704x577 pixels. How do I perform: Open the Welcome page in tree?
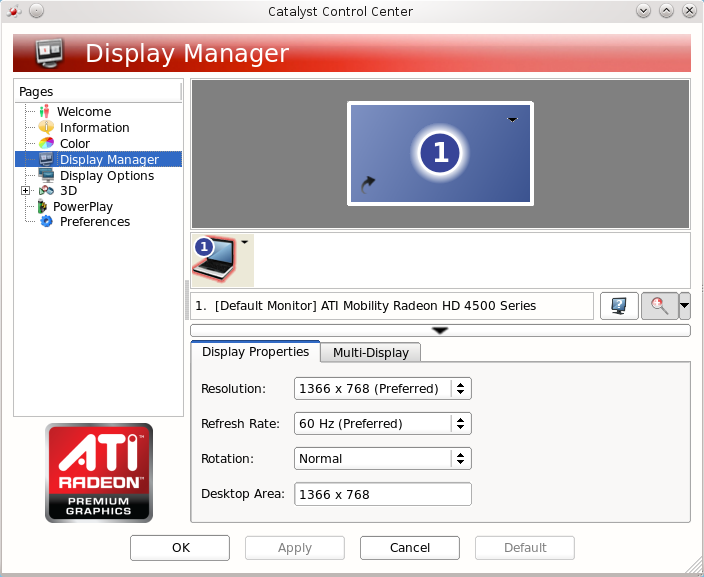coord(83,112)
